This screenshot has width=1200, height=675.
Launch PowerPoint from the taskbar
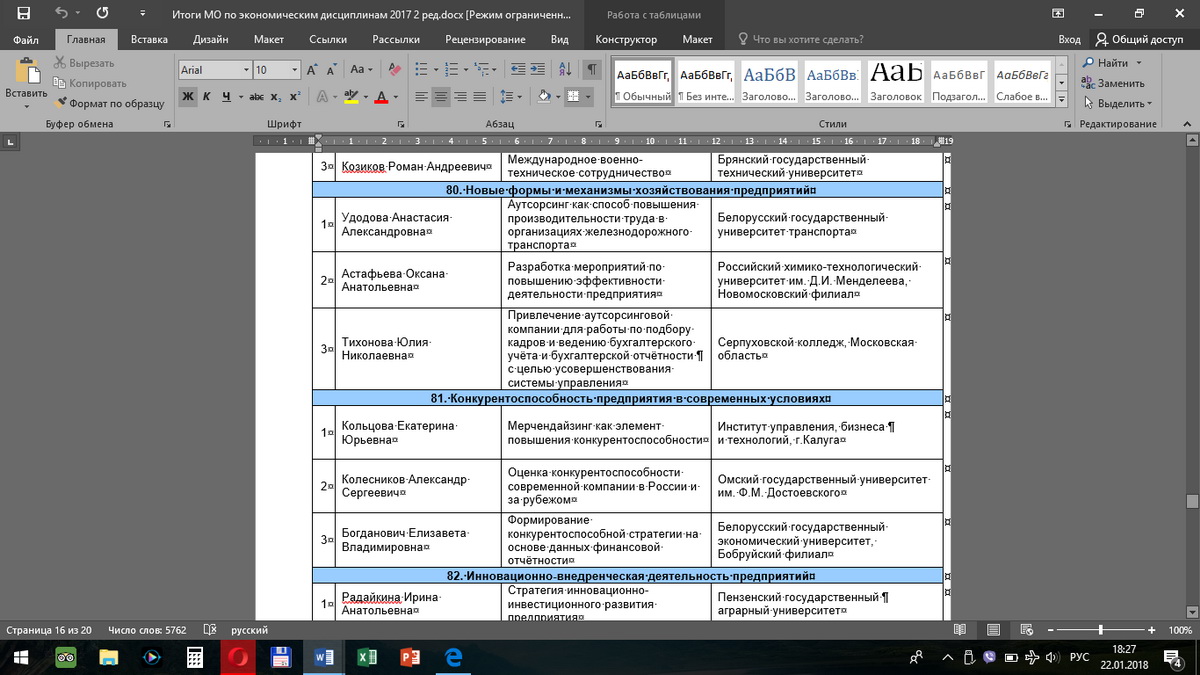click(x=409, y=657)
